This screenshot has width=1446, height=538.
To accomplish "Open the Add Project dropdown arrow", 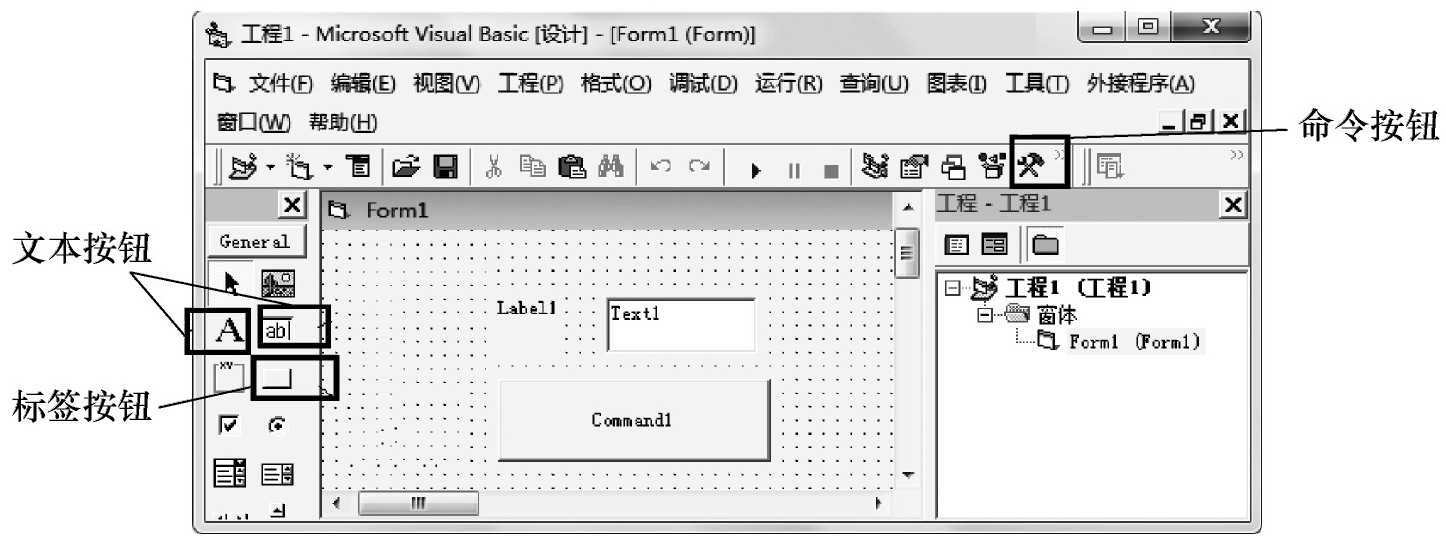I will coord(269,166).
